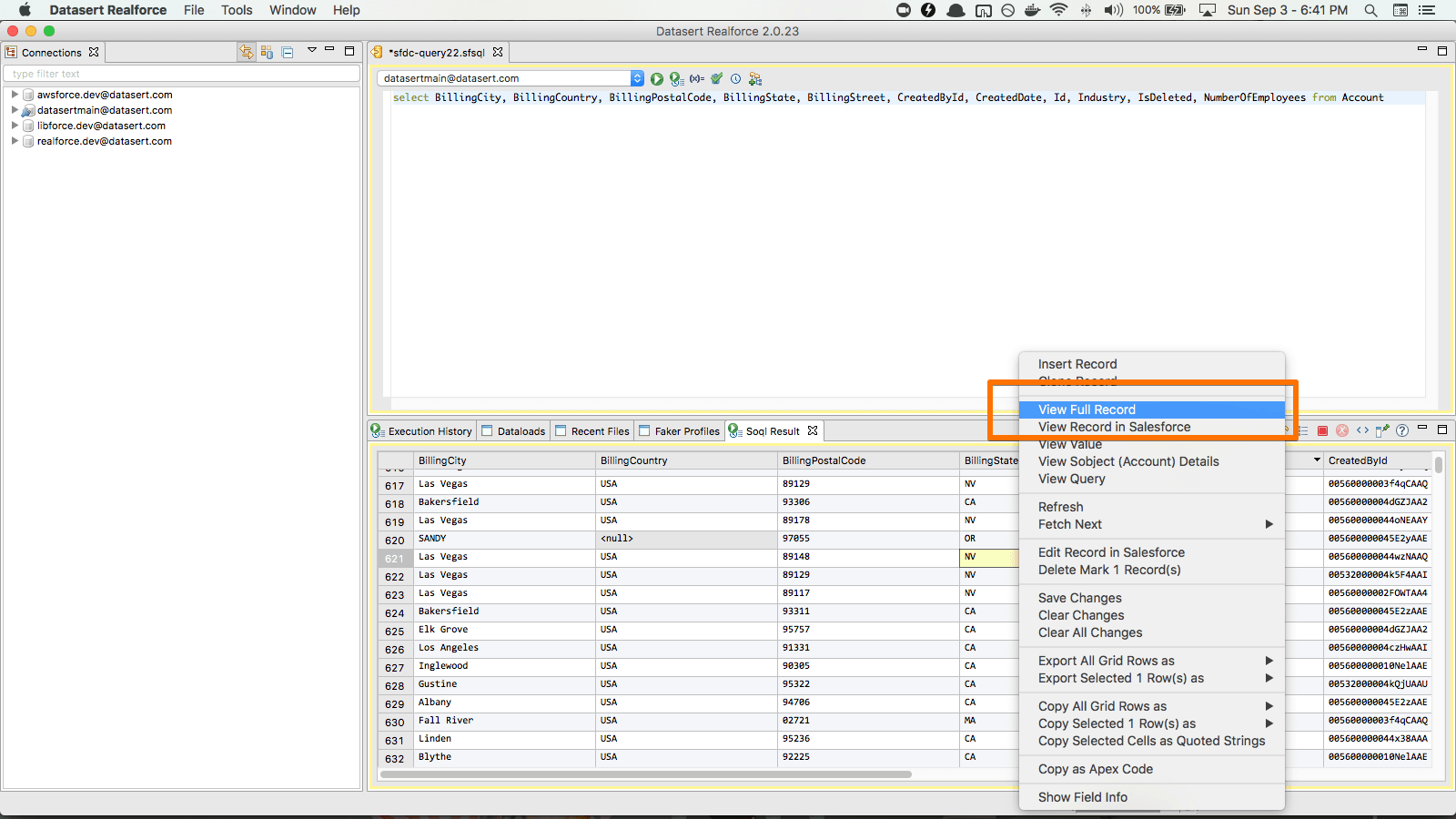The height and width of the screenshot is (819, 1456).
Task: Choose View Full Record from context menu
Action: pos(1087,409)
